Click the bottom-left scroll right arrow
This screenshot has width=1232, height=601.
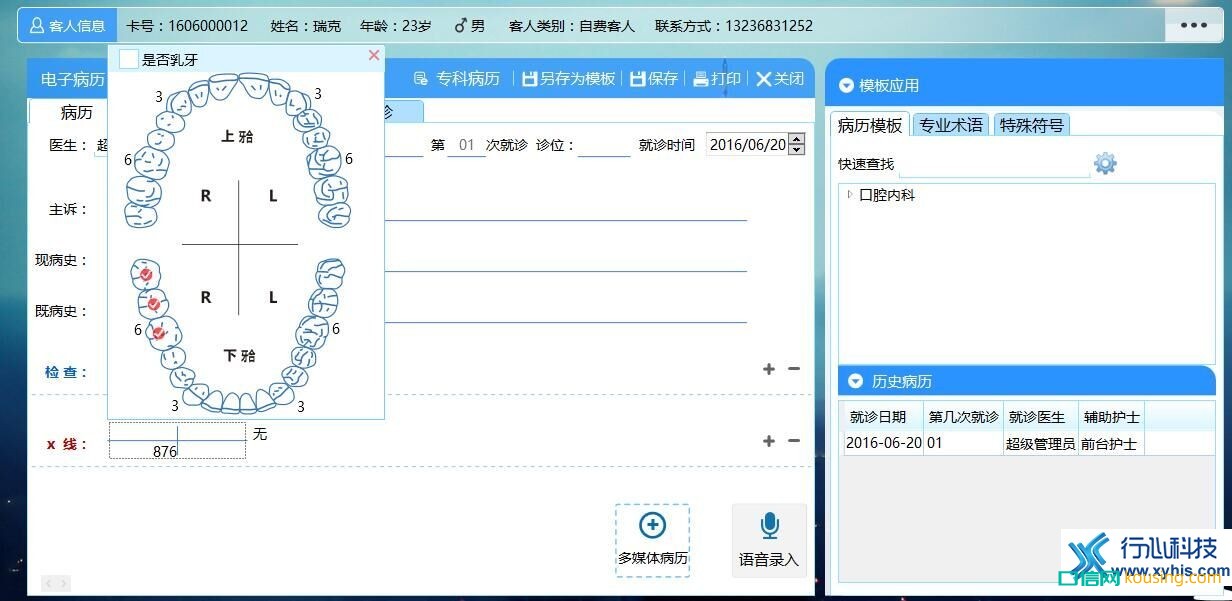63,583
